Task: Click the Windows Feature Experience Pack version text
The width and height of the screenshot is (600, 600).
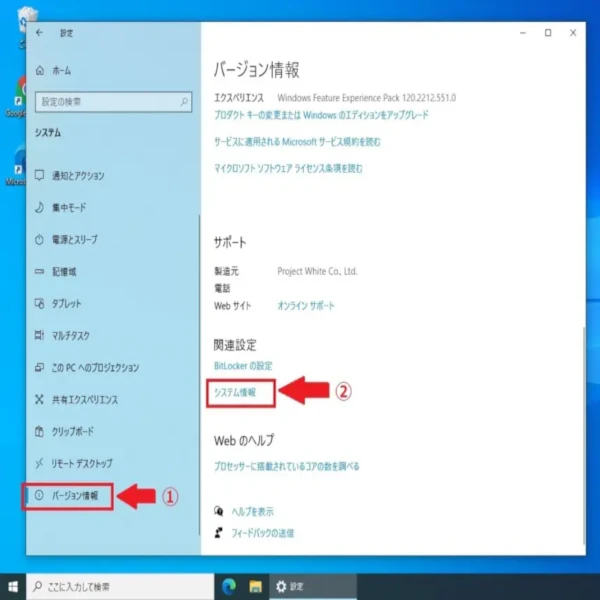Action: (367, 98)
